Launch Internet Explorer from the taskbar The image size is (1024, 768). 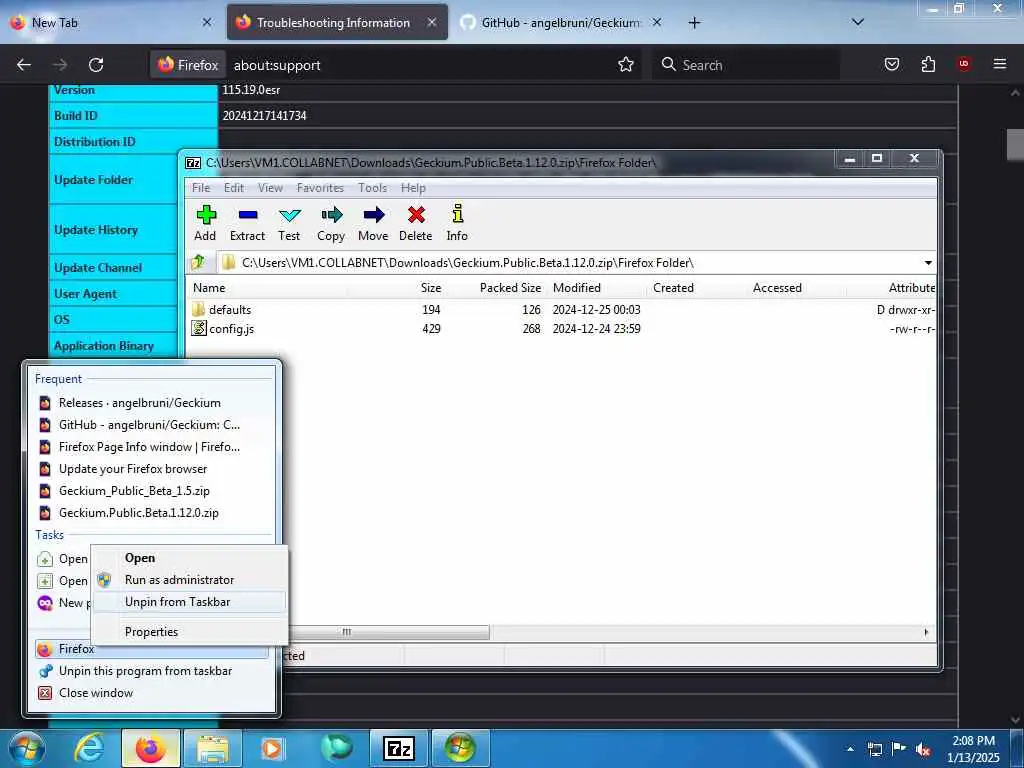point(89,748)
